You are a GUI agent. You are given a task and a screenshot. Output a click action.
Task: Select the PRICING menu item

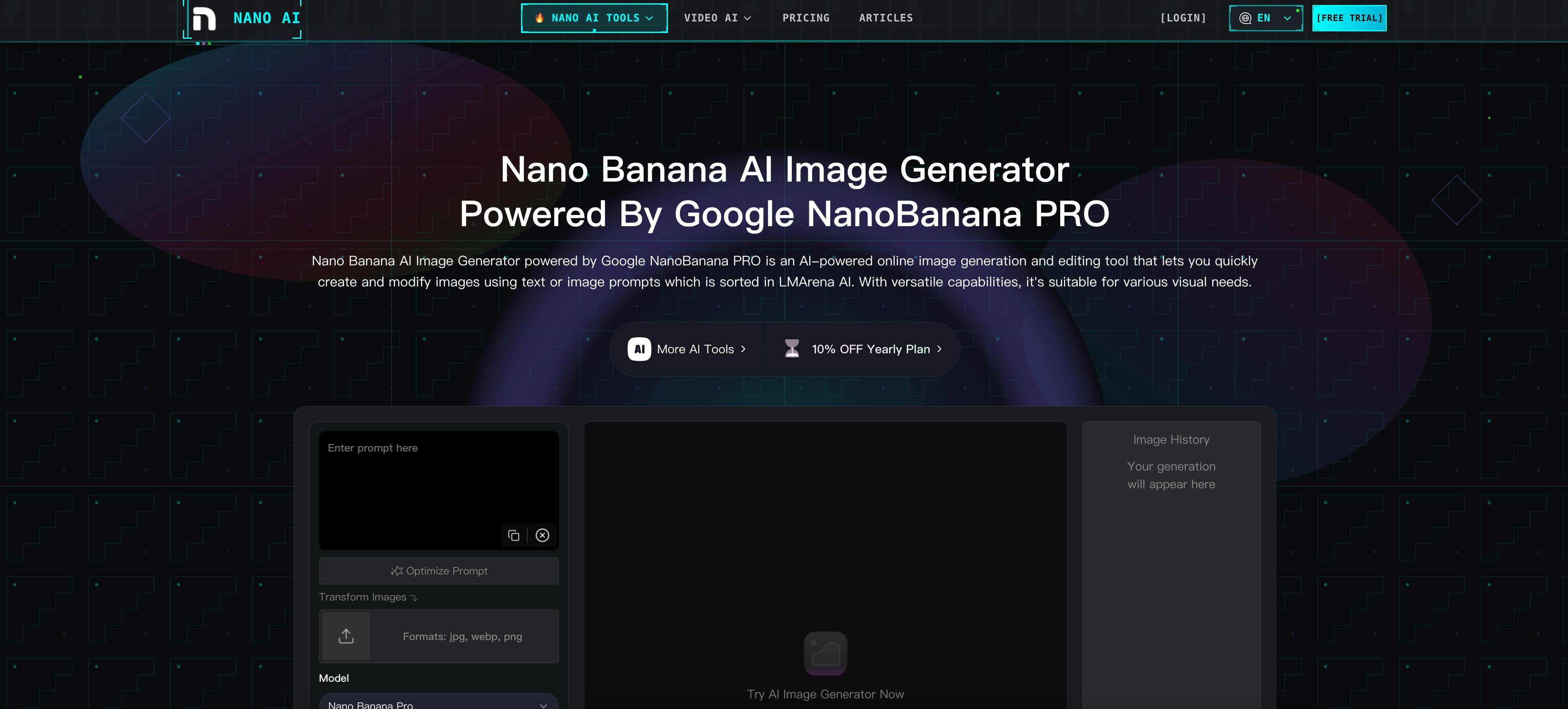pos(806,18)
